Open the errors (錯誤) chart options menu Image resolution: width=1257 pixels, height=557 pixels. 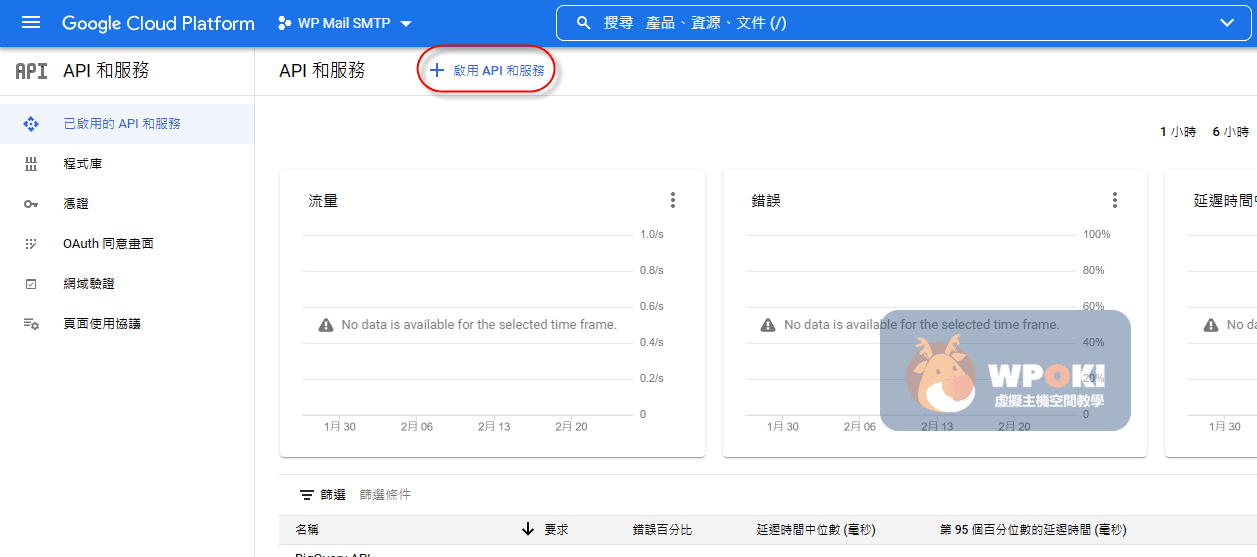click(1115, 201)
